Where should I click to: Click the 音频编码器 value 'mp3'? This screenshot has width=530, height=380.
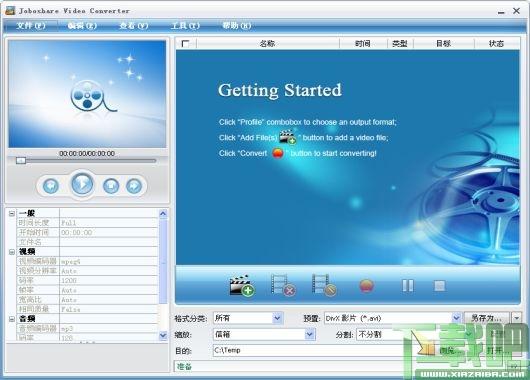(67, 328)
